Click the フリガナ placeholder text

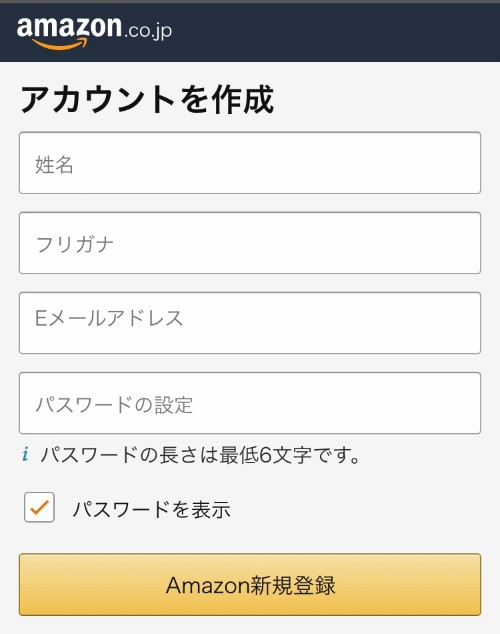(x=74, y=245)
